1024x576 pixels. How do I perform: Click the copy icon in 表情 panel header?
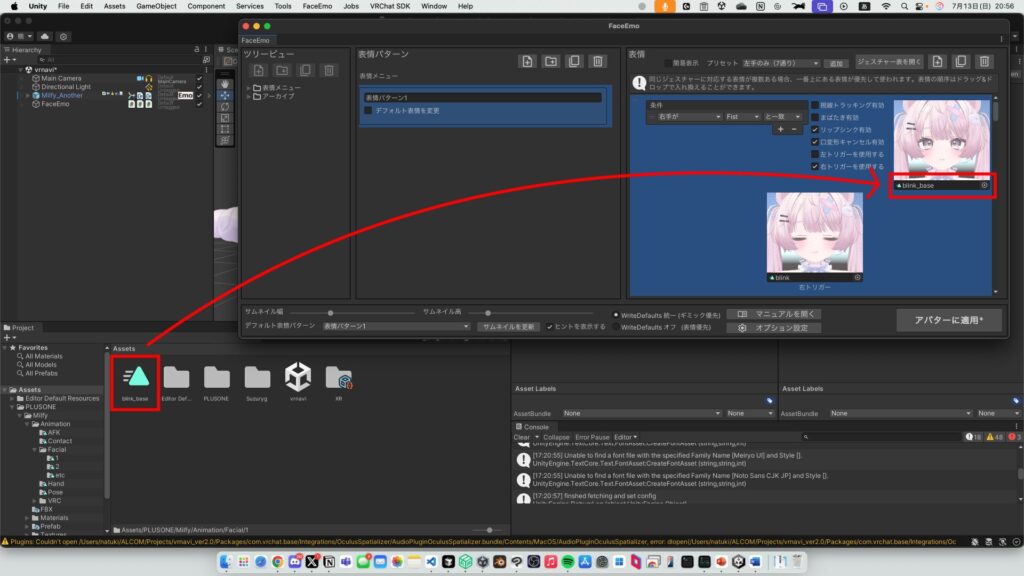click(960, 62)
